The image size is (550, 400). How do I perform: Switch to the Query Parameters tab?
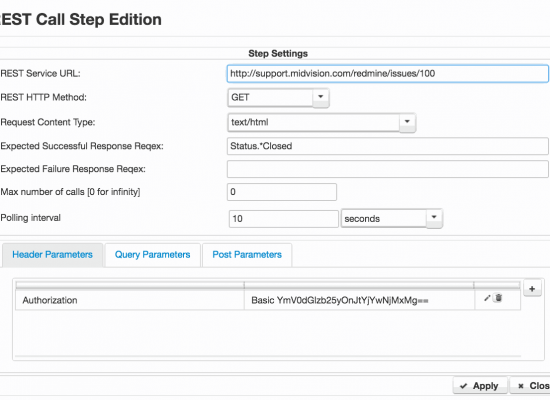(x=153, y=255)
